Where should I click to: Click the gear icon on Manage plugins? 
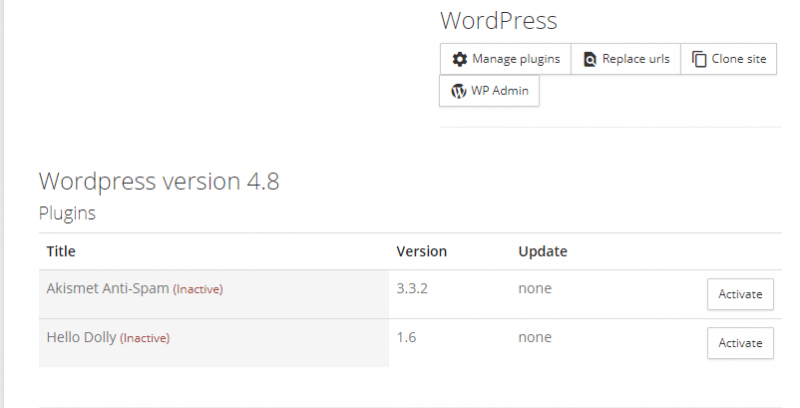(x=460, y=59)
